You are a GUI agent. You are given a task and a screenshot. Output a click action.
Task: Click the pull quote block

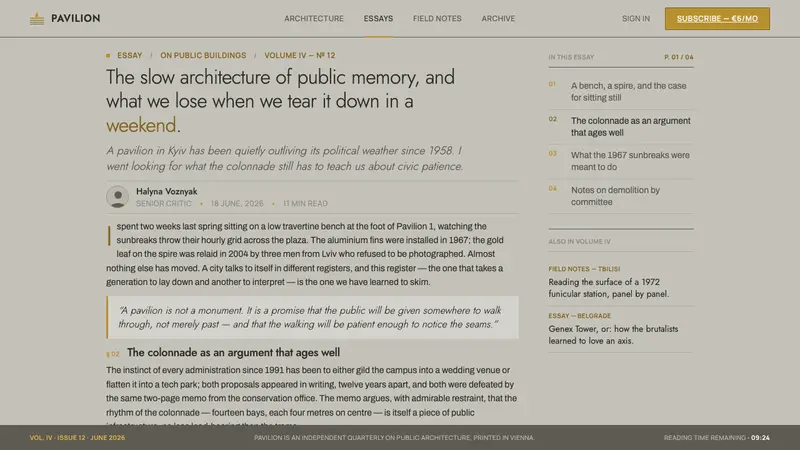pyautogui.click(x=312, y=317)
